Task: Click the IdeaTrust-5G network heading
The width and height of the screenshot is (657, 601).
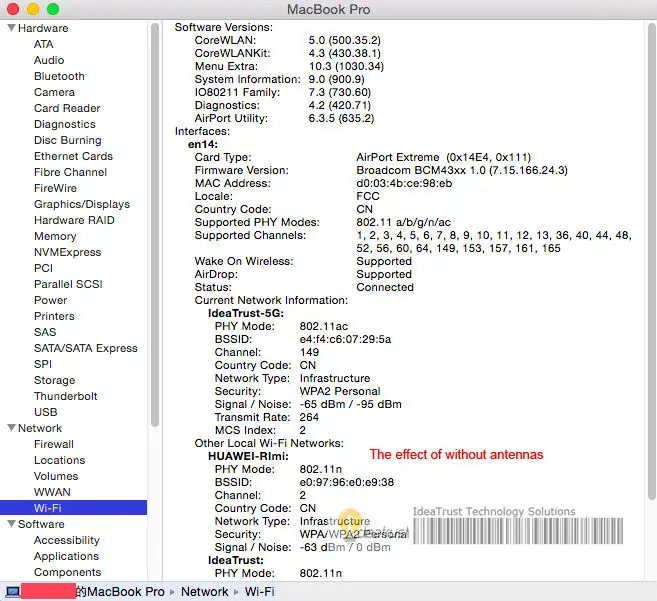Action: pos(246,313)
